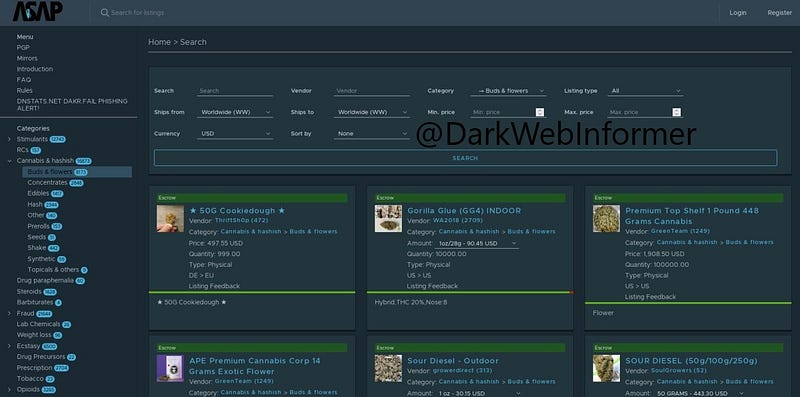Click the ASAP logo in the header
The image size is (800, 397).
click(38, 11)
